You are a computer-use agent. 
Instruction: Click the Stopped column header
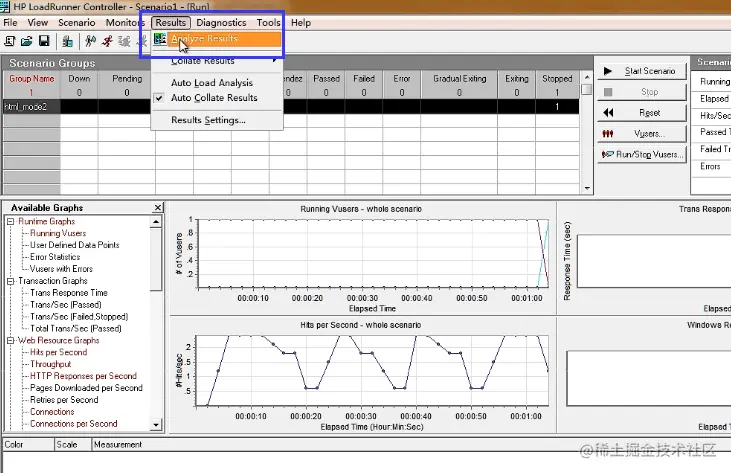[557, 79]
